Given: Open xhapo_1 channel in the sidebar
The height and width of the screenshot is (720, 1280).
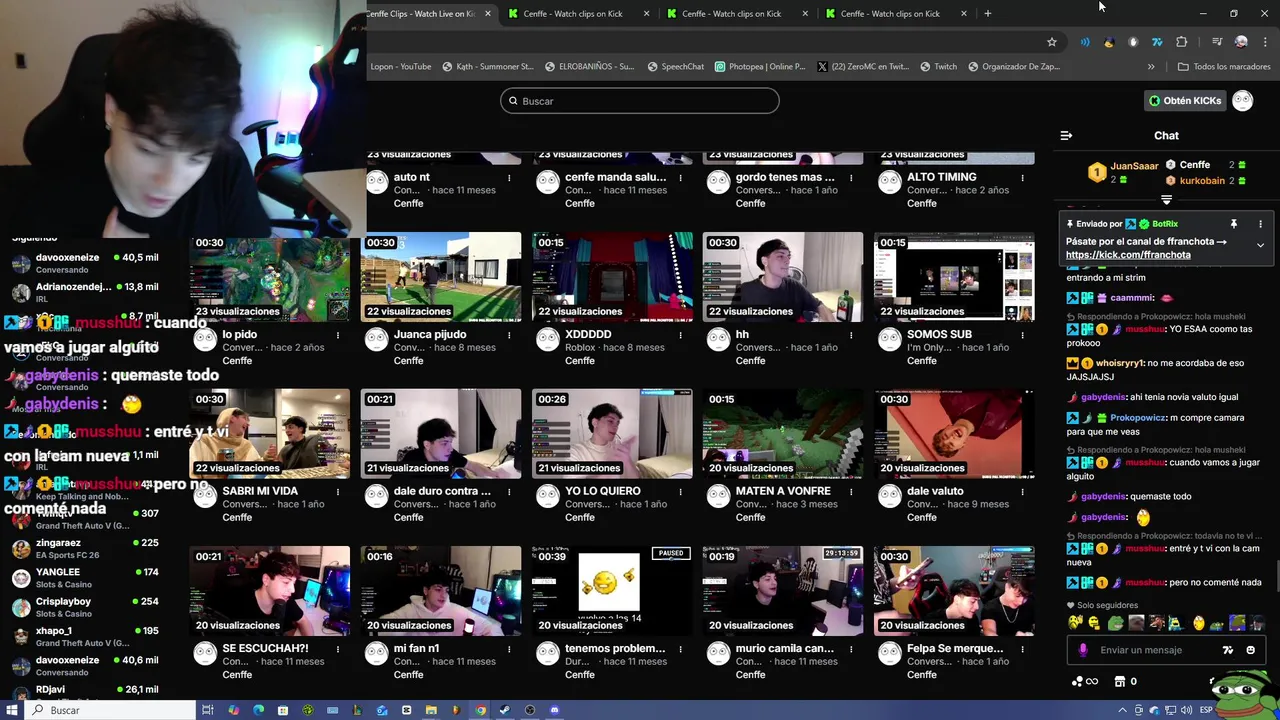Looking at the screenshot, I should pos(85,637).
